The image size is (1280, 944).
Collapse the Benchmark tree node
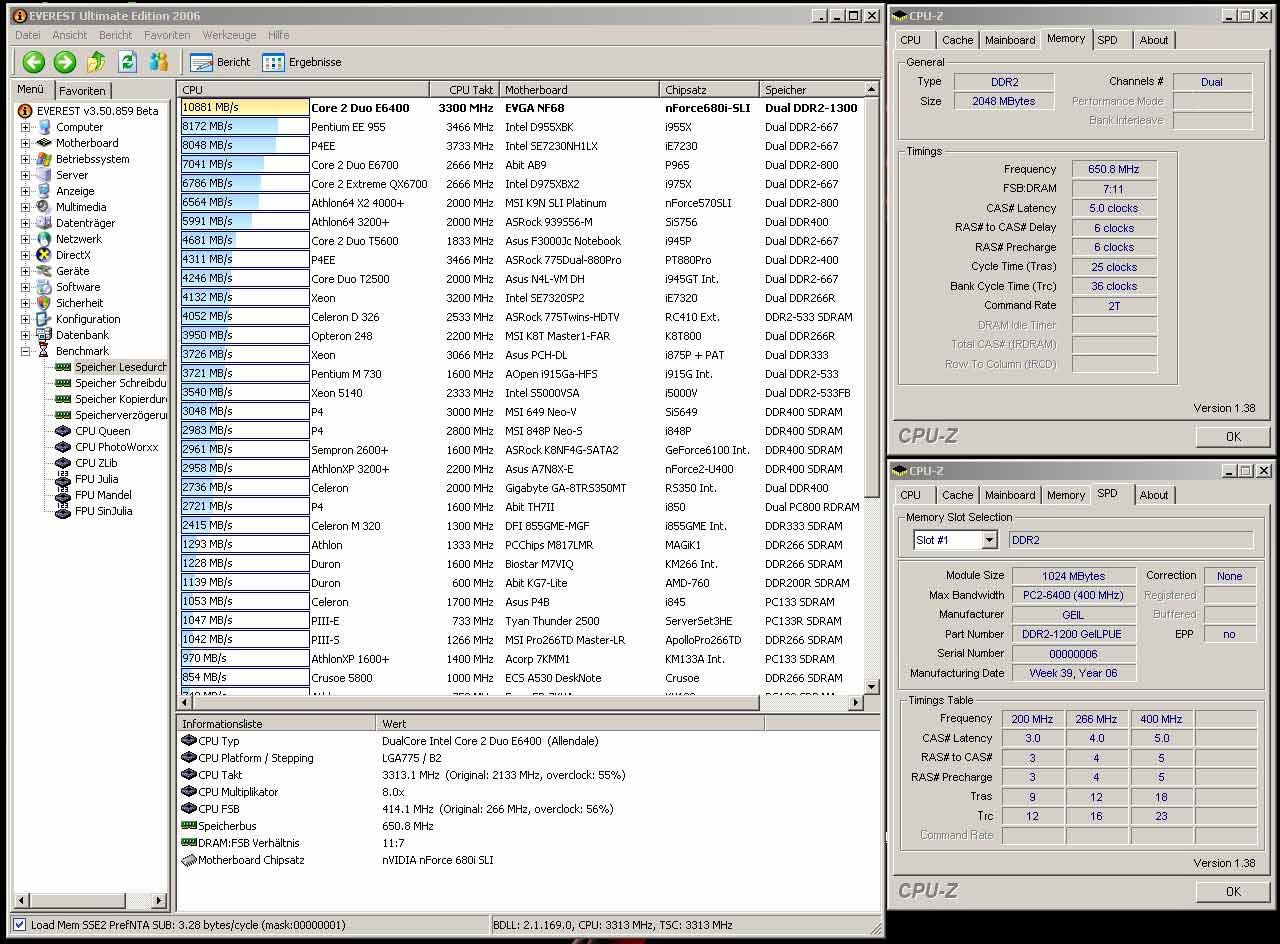pyautogui.click(x=25, y=351)
